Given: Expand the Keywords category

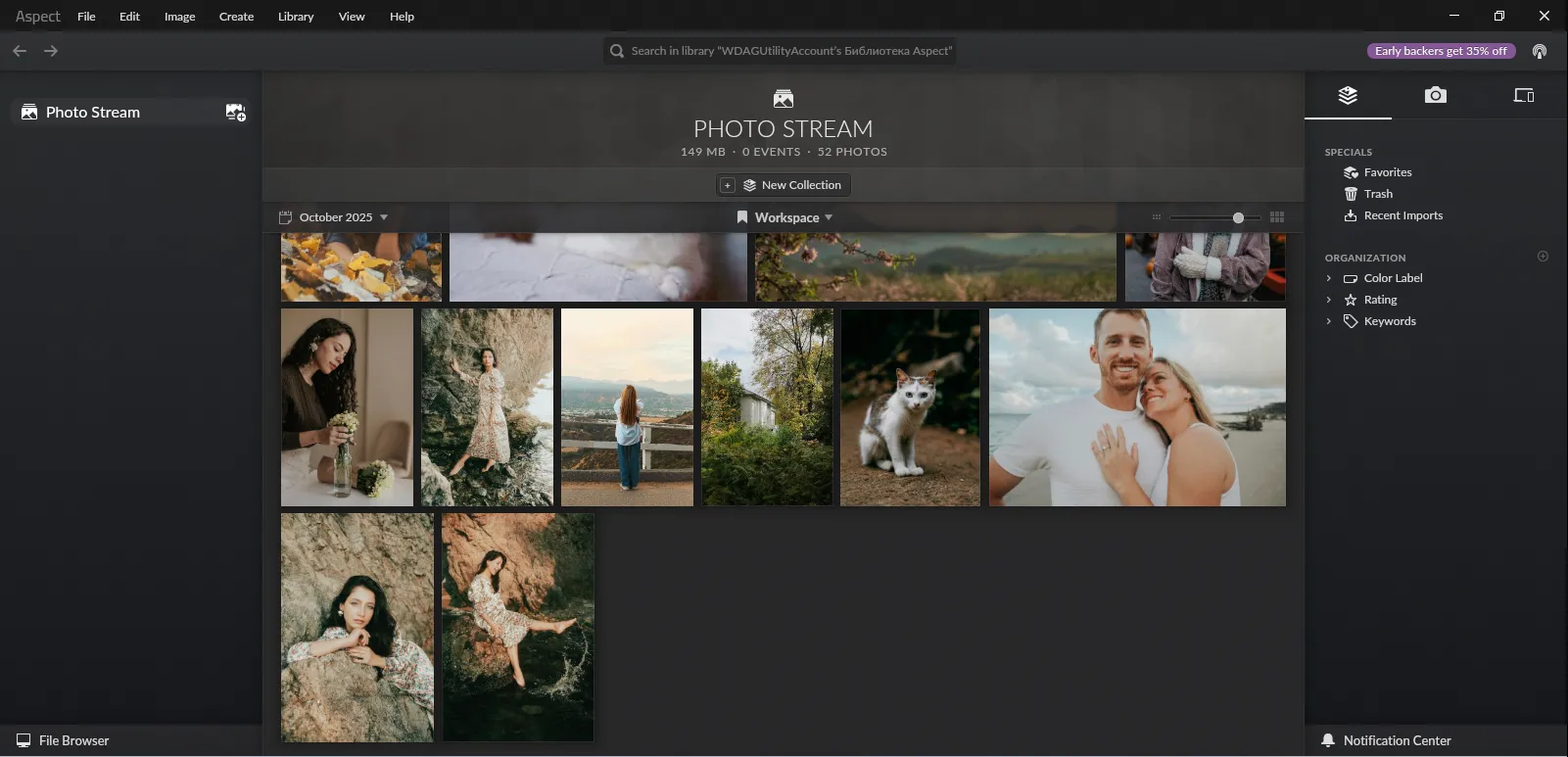Looking at the screenshot, I should tap(1329, 321).
